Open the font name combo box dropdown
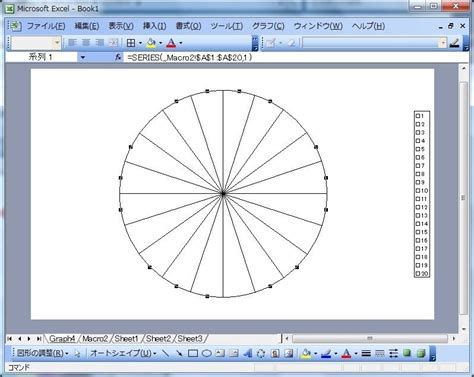The image size is (474, 377). [57, 43]
